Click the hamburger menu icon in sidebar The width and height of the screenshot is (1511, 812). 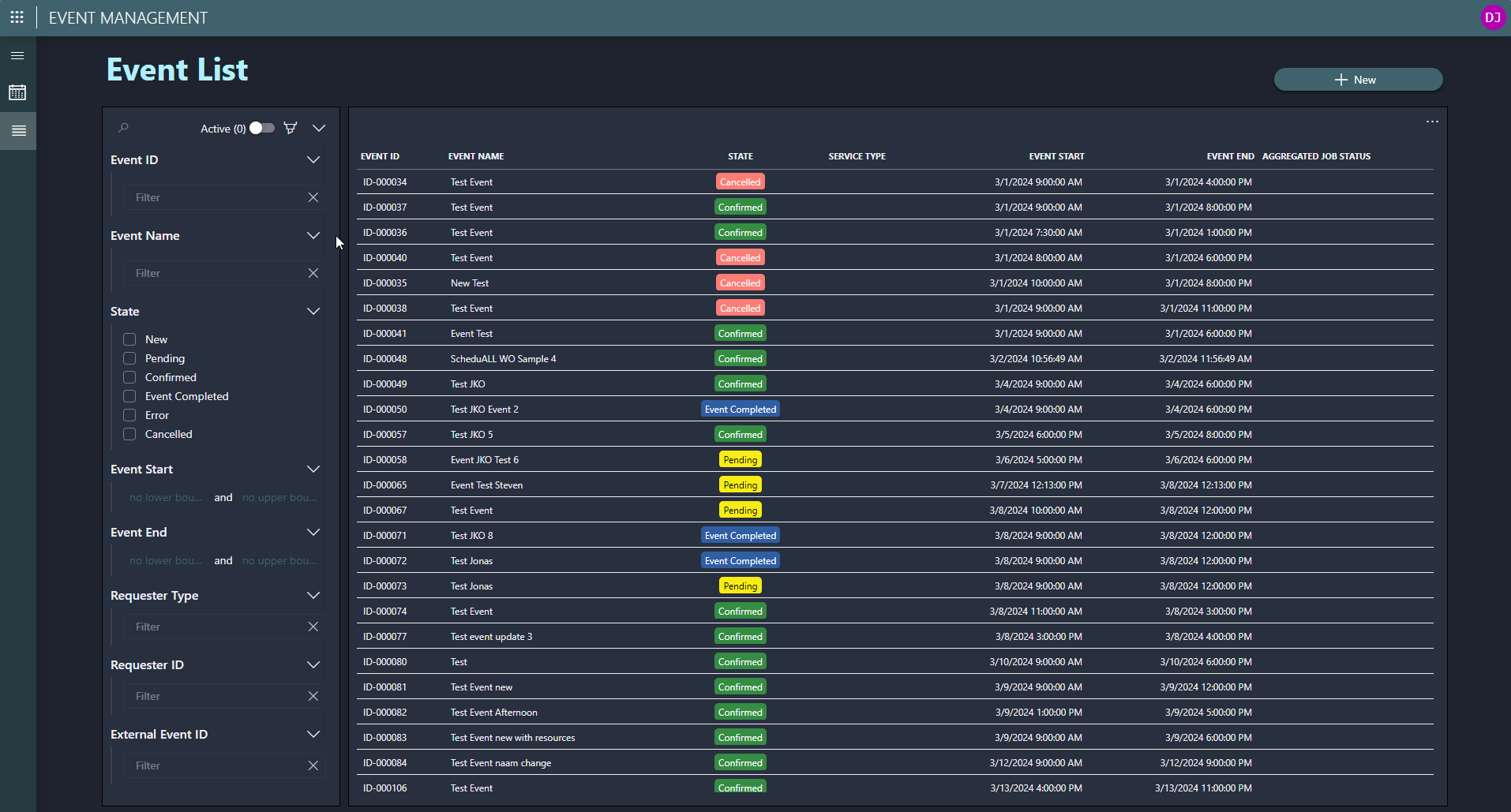coord(17,56)
